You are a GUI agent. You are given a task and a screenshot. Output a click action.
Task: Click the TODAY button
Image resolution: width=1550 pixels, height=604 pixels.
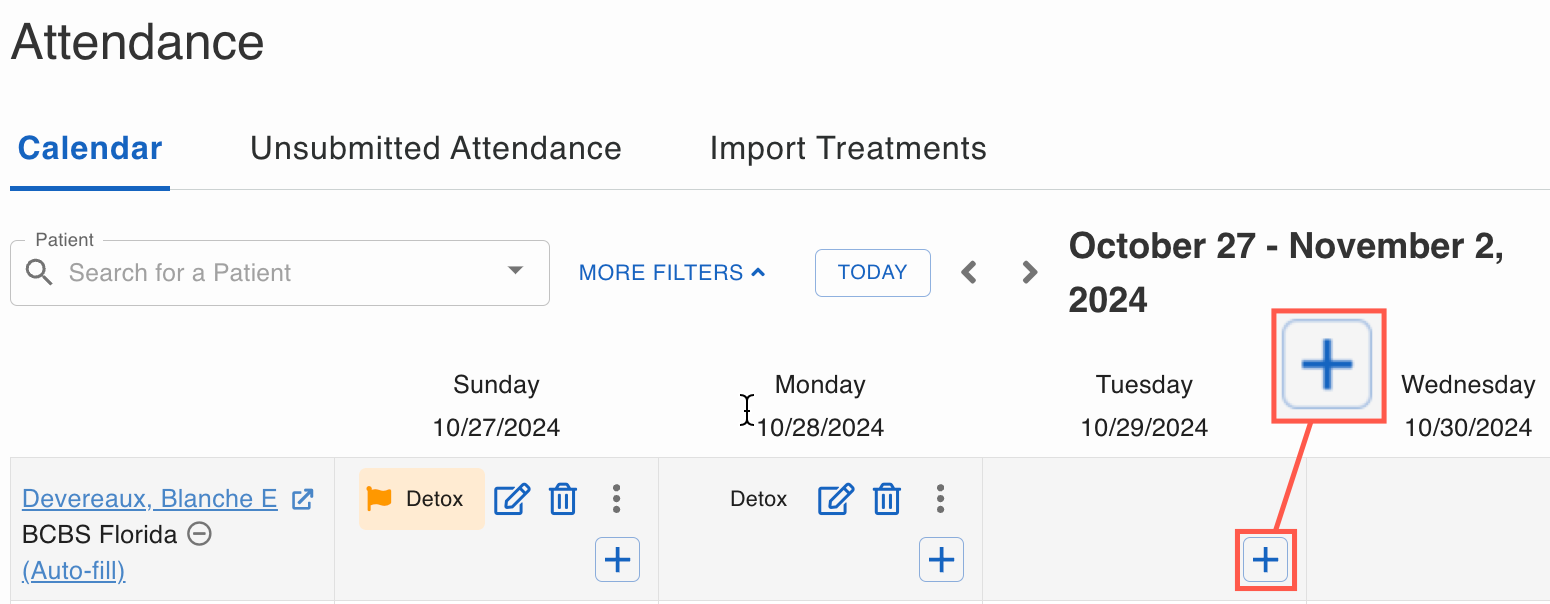(x=872, y=272)
